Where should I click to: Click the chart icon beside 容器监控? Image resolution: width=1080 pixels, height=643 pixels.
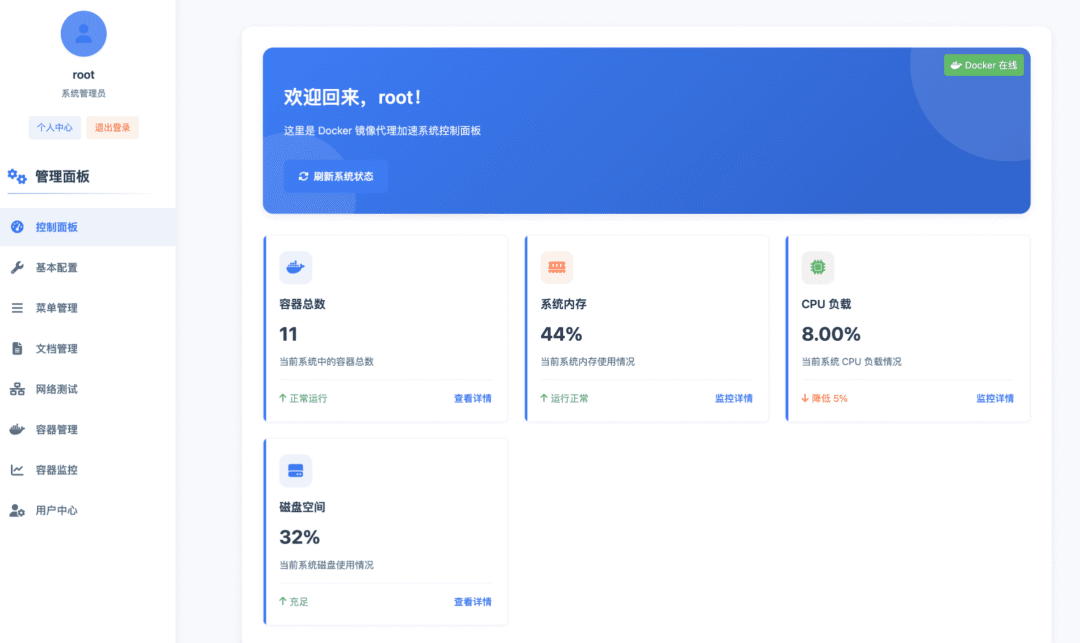click(18, 470)
